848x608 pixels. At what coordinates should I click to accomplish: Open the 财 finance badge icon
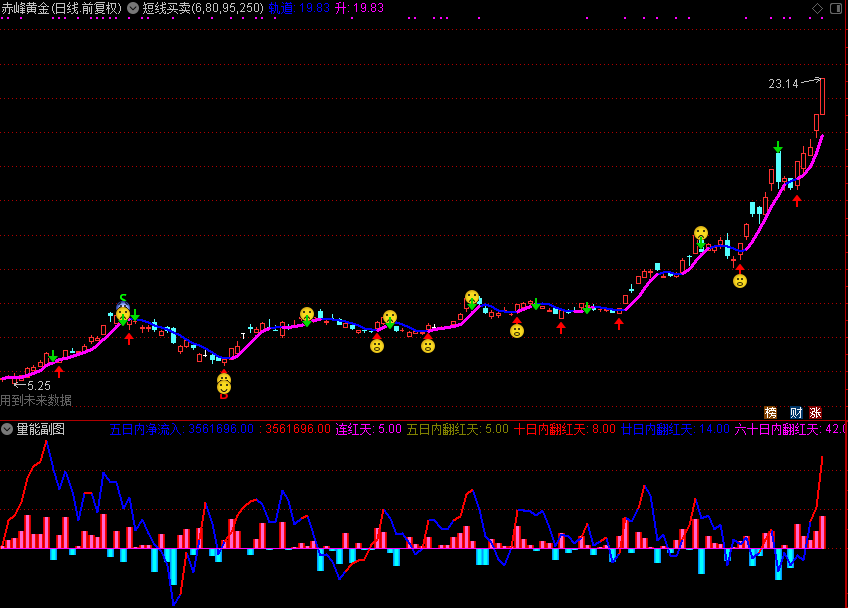coord(796,413)
